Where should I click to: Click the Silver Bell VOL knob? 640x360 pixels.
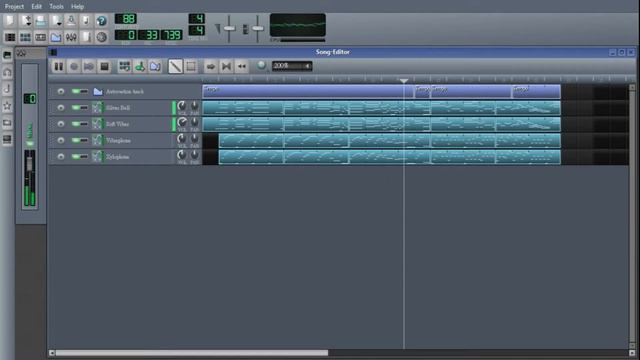[182, 106]
